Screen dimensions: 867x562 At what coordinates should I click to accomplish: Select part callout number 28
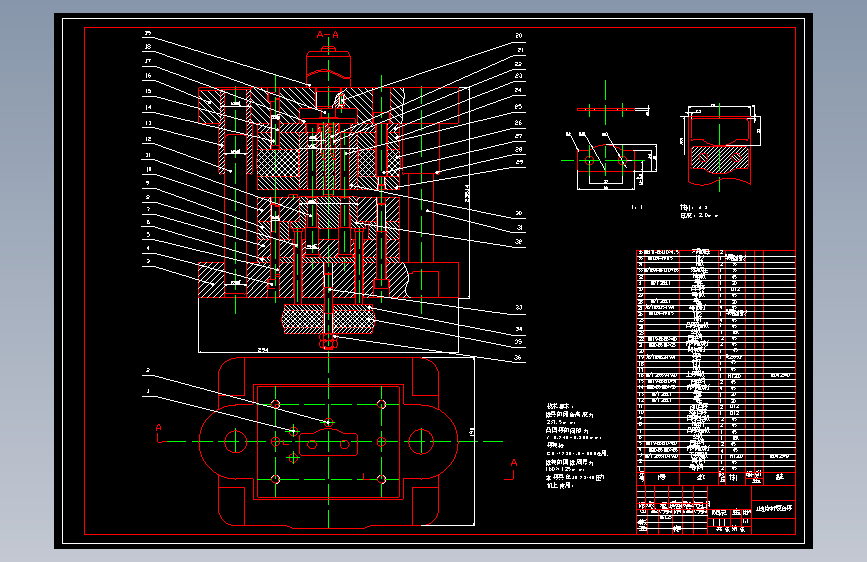pos(519,149)
